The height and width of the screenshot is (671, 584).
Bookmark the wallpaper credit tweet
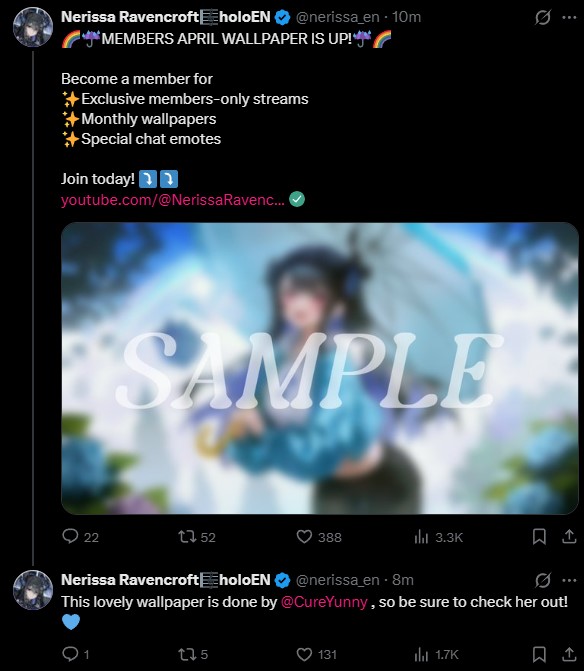point(539,654)
